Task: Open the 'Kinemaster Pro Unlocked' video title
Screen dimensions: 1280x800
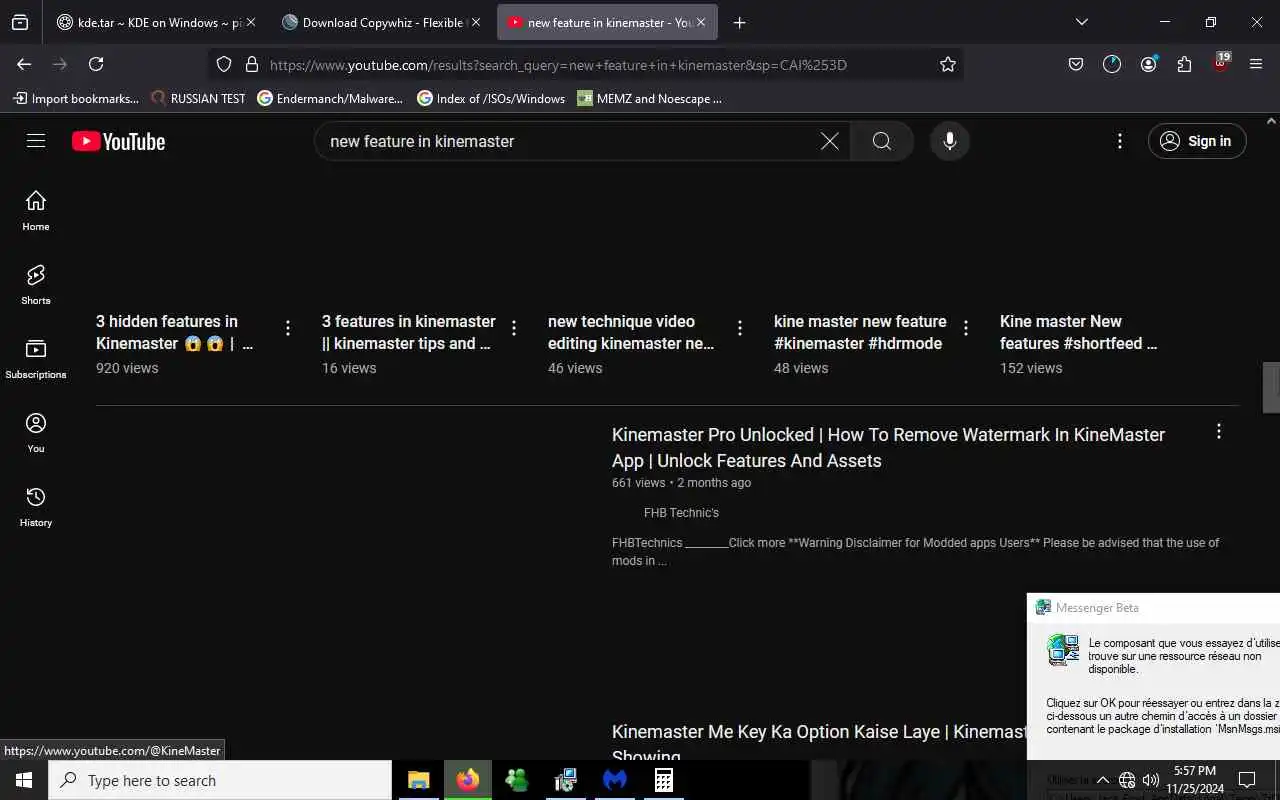Action: pyautogui.click(x=888, y=447)
